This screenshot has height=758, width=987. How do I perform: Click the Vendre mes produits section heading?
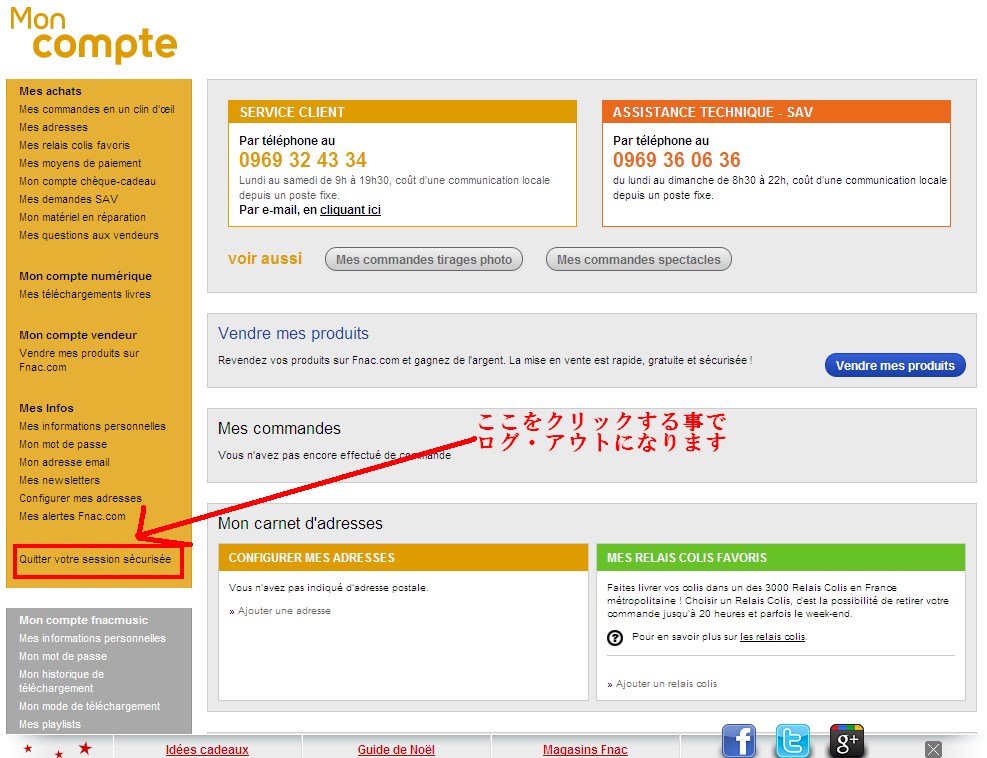tap(293, 333)
